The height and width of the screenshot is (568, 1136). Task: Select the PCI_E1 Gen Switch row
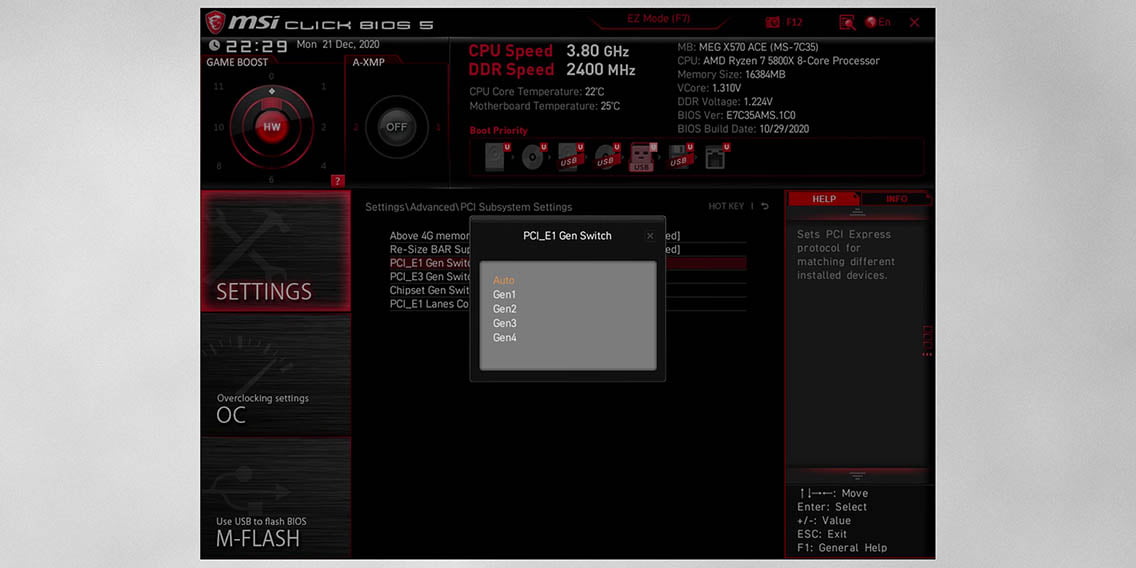[568, 263]
